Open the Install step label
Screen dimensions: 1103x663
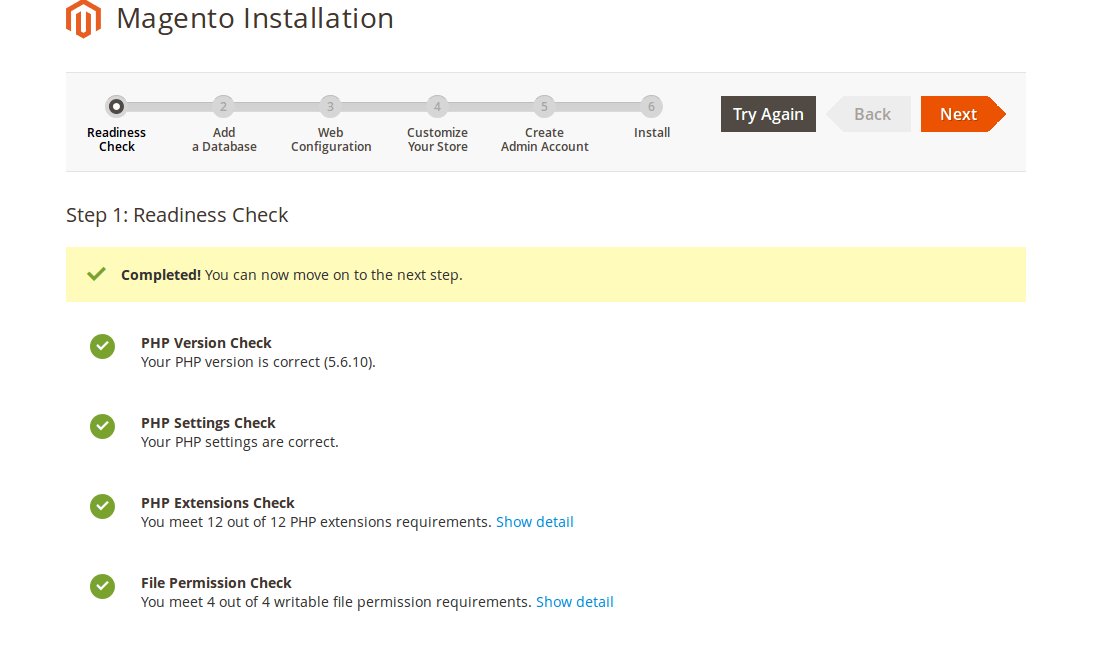(652, 132)
